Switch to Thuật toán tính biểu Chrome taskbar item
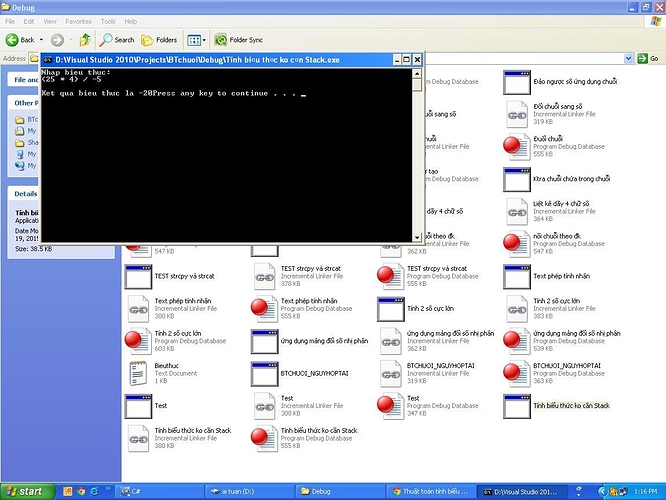Image resolution: width=666 pixels, height=500 pixels. [x=430, y=492]
